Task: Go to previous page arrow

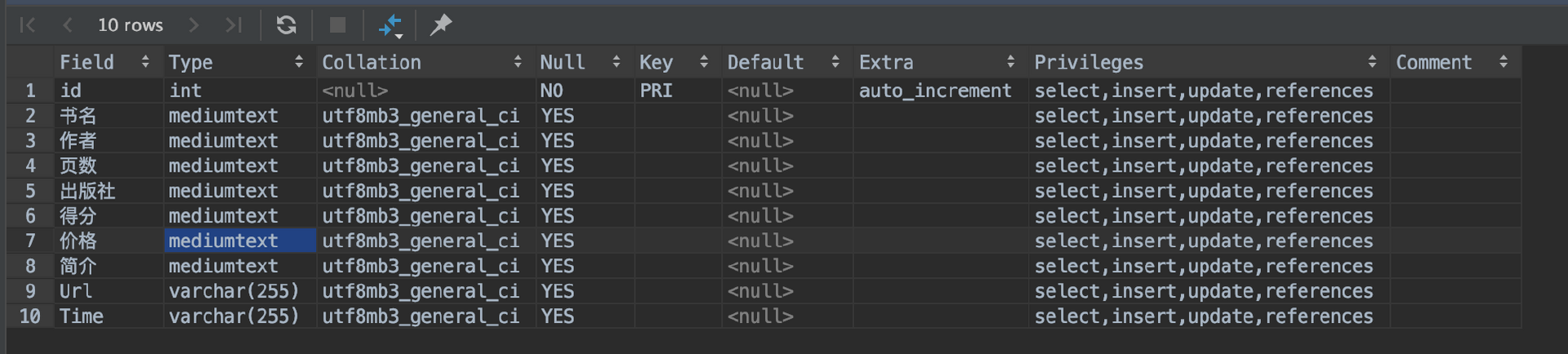Action: tap(68, 25)
